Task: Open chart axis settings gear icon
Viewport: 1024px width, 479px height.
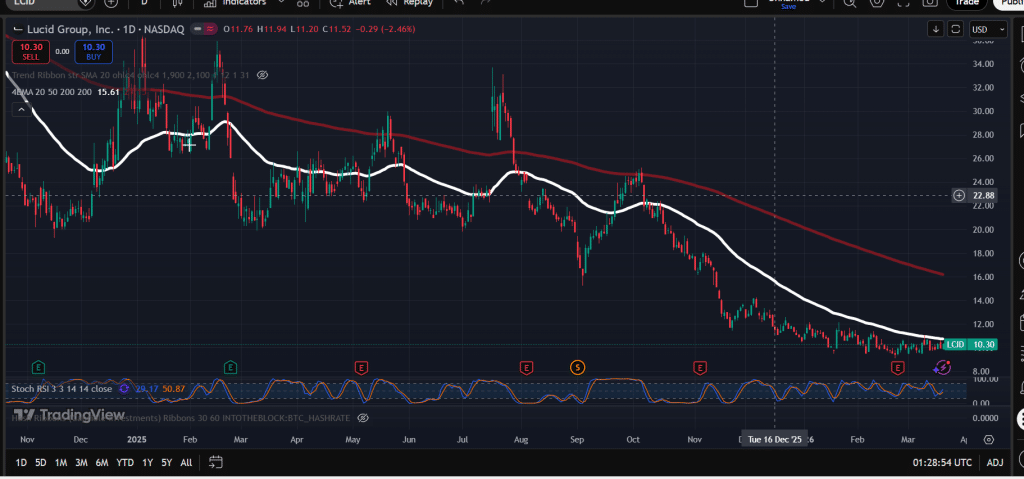Action: (988, 439)
